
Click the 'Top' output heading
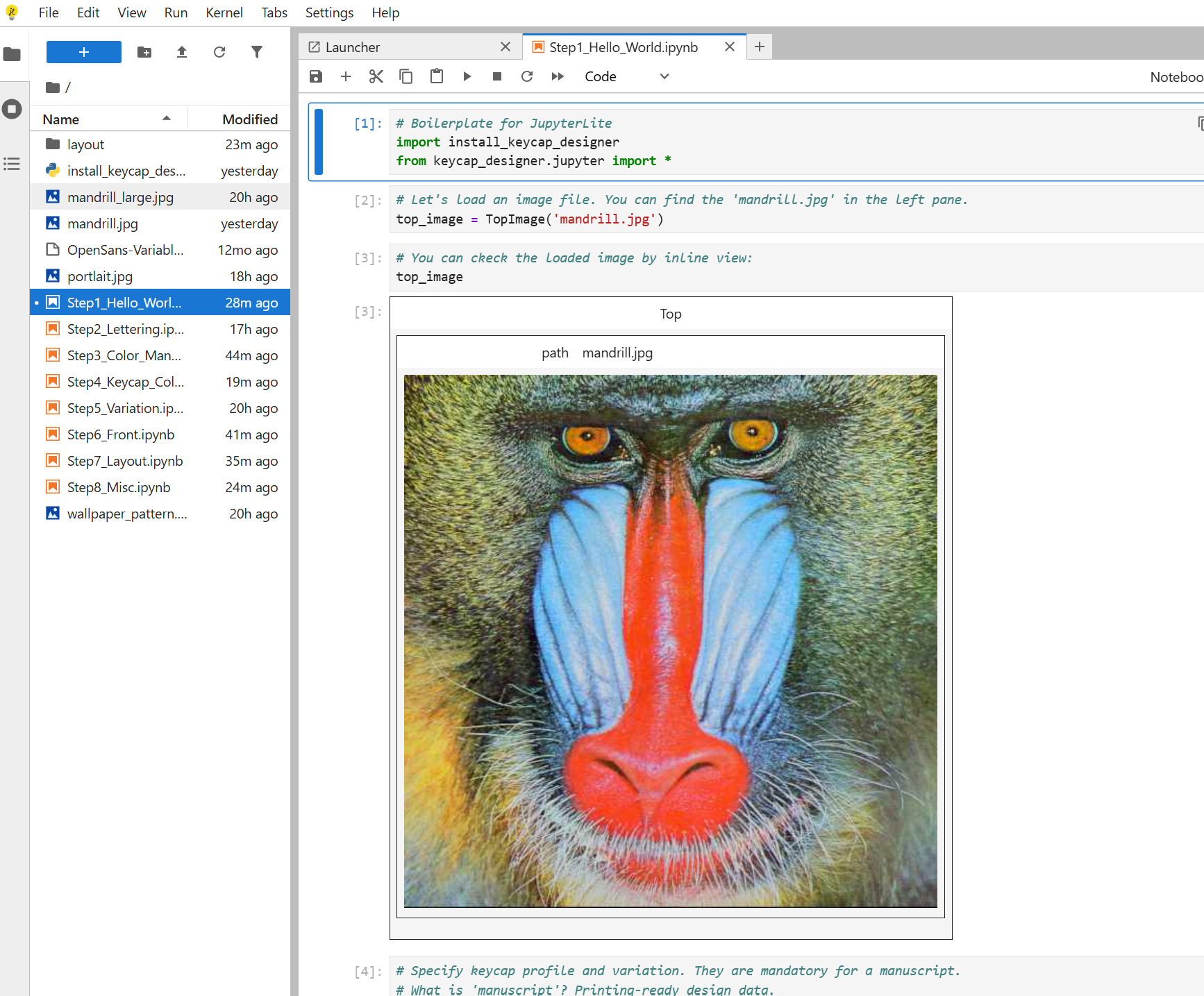point(671,314)
